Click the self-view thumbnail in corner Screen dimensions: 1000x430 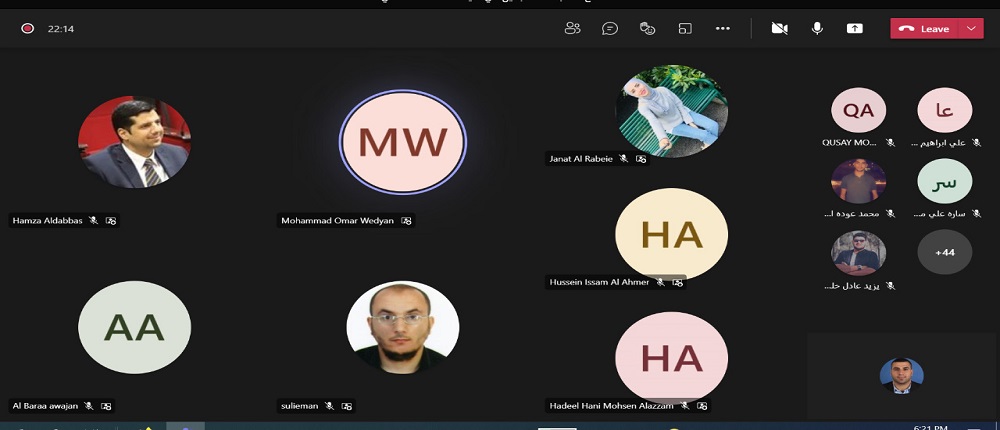pos(901,375)
